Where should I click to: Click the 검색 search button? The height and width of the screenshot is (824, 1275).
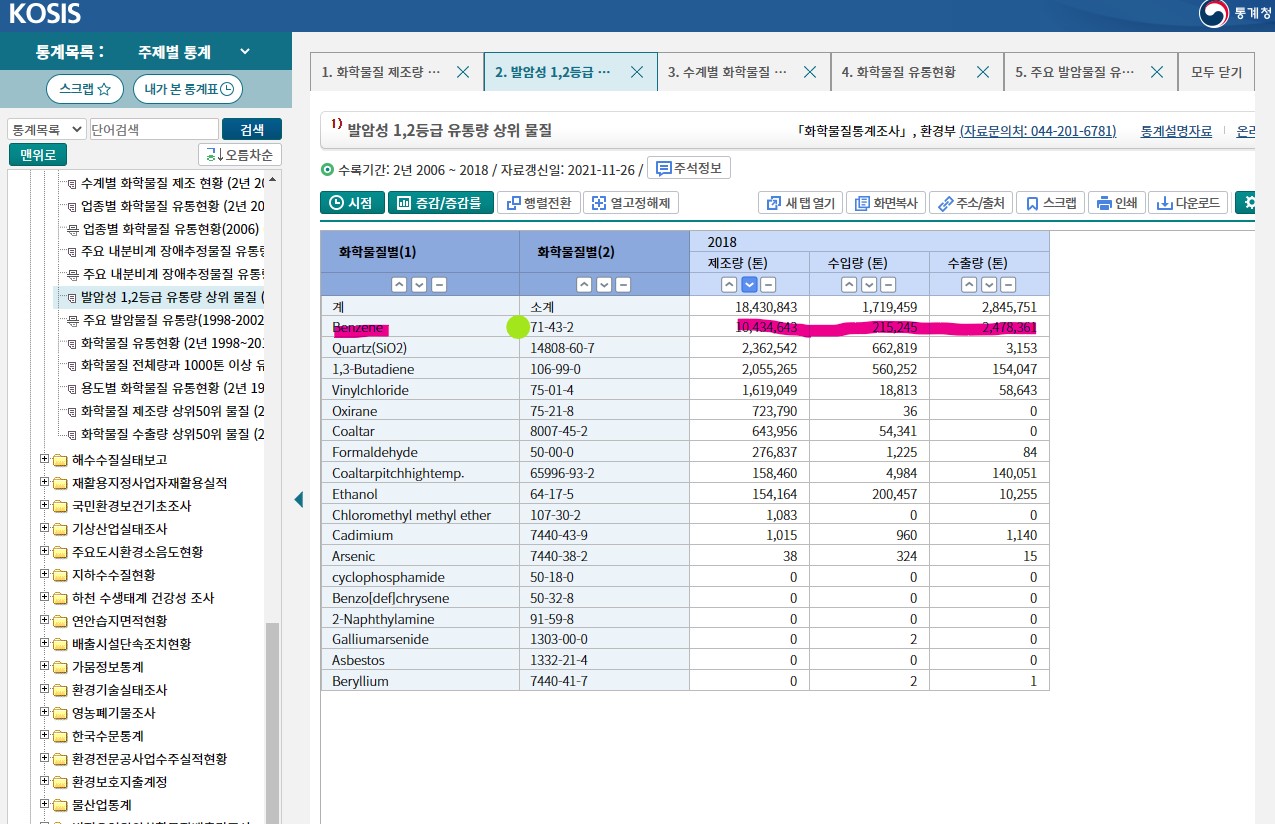coord(252,129)
